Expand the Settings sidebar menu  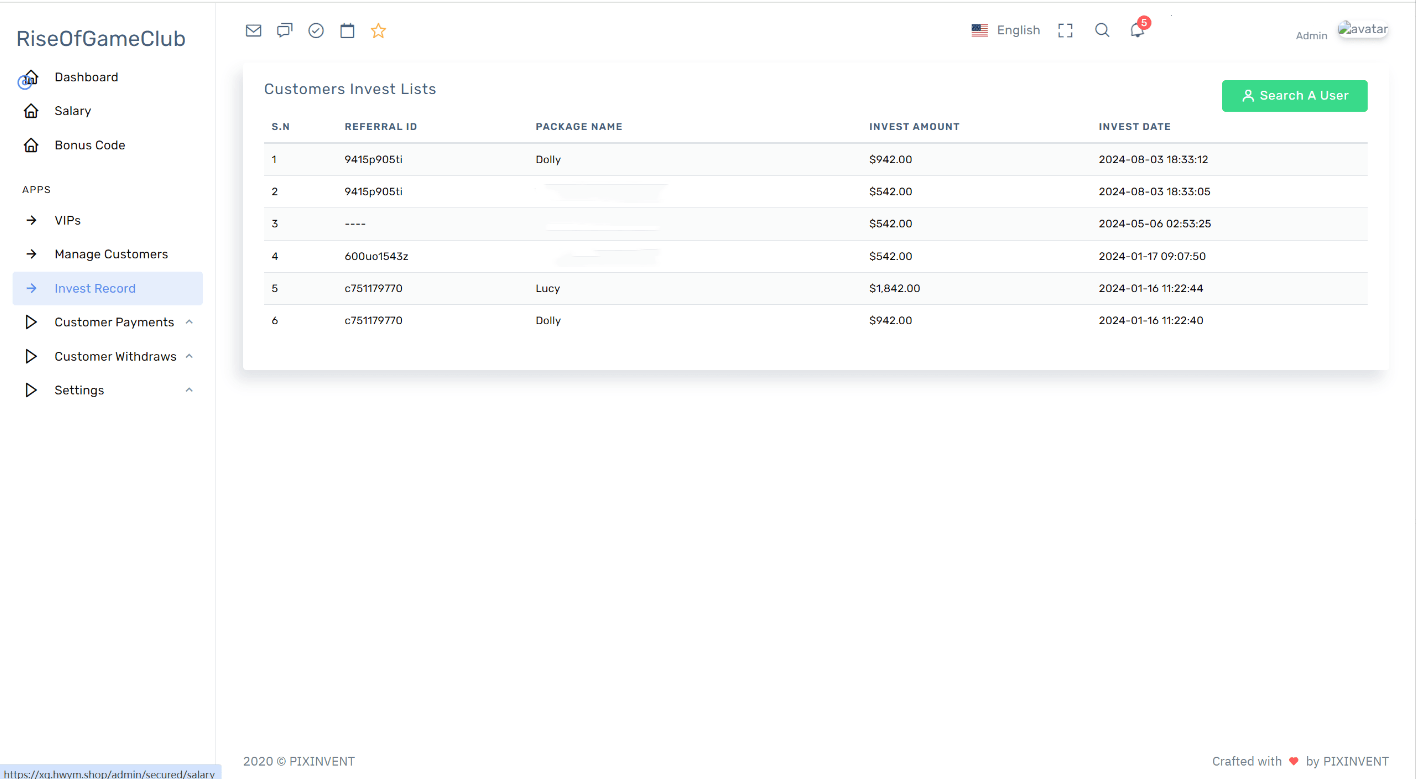click(79, 390)
